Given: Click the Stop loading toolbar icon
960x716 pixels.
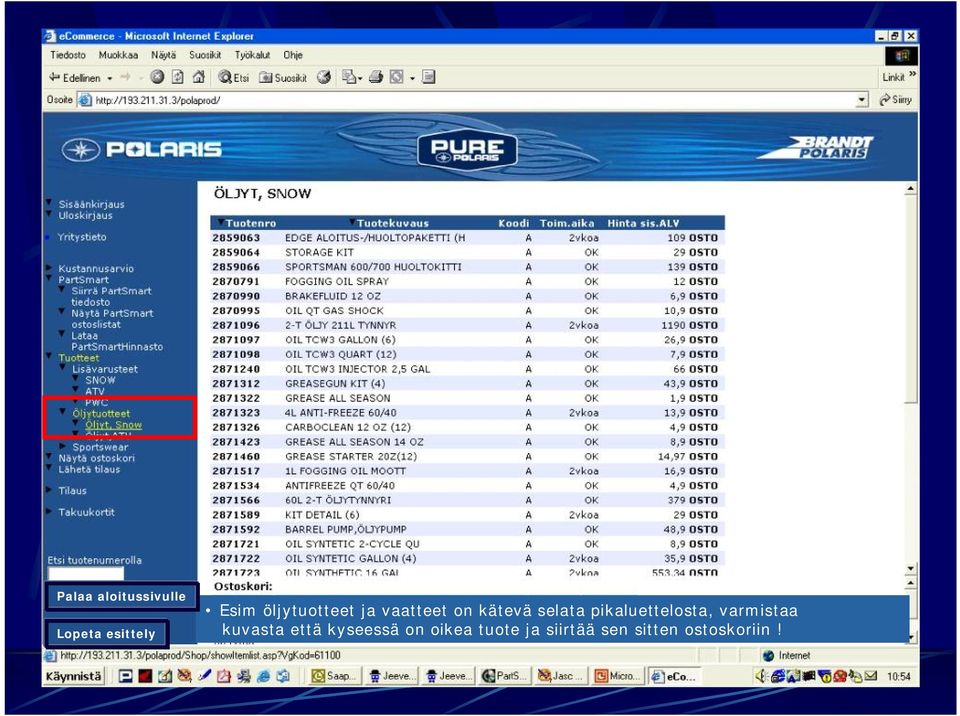Looking at the screenshot, I should [157, 77].
